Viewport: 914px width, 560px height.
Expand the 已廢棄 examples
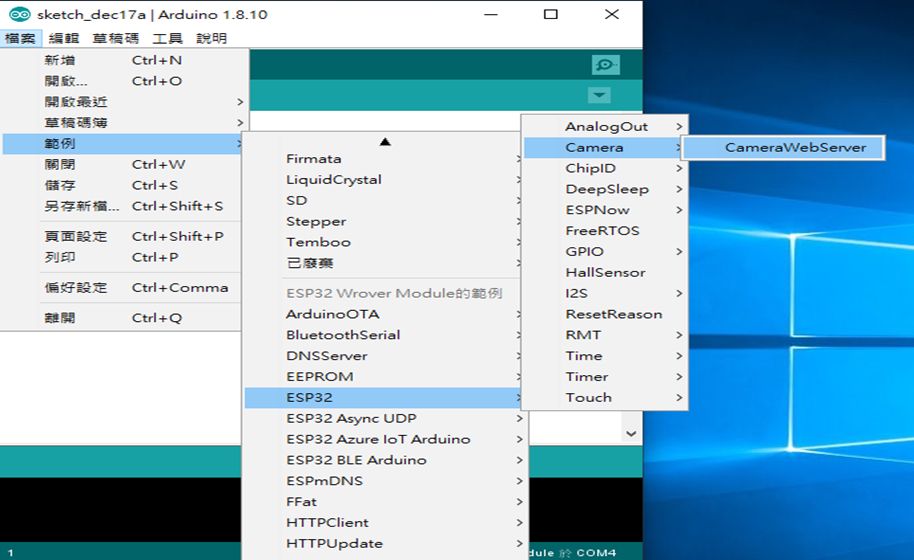click(x=384, y=263)
